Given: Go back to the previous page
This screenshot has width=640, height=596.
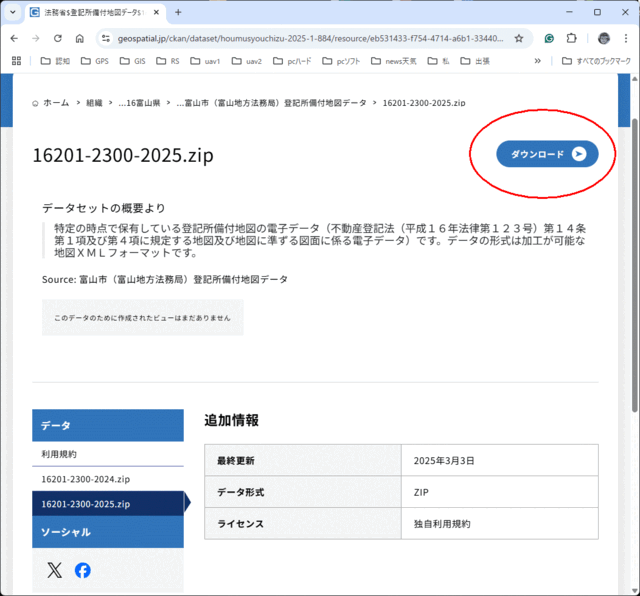Looking at the screenshot, I should pyautogui.click(x=14, y=38).
